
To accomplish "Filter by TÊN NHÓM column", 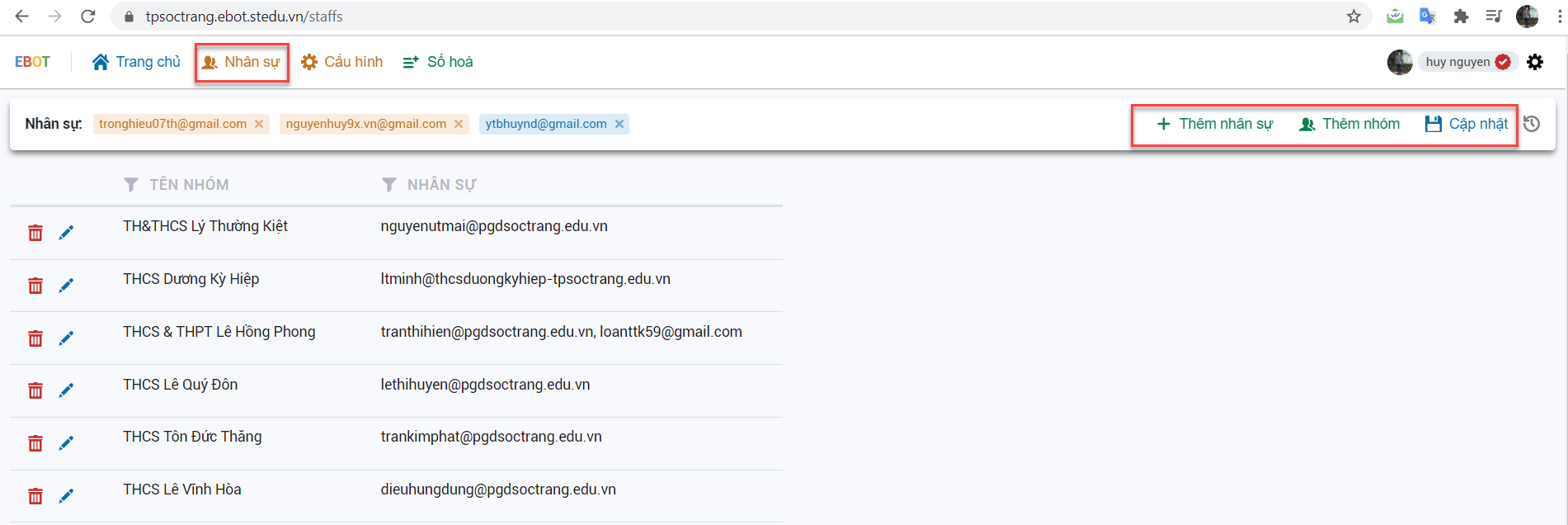I will (131, 185).
